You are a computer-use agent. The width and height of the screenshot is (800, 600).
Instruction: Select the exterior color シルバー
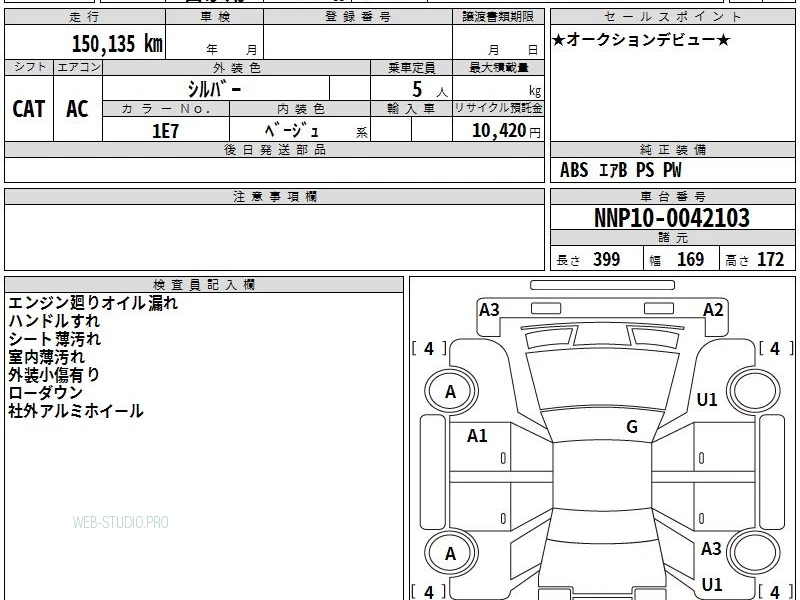pos(214,89)
